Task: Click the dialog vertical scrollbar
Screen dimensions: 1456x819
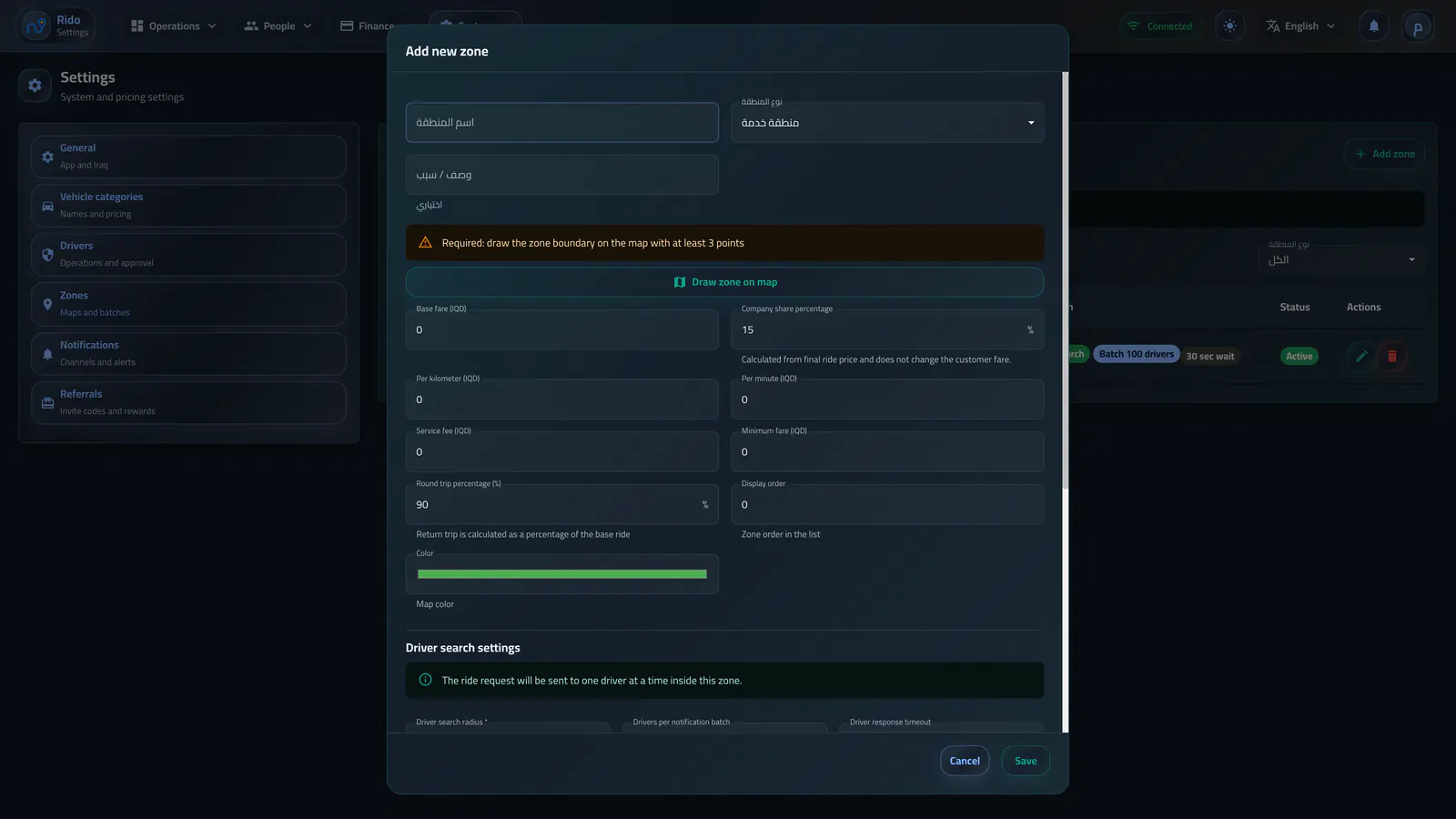Action: pyautogui.click(x=1065, y=279)
